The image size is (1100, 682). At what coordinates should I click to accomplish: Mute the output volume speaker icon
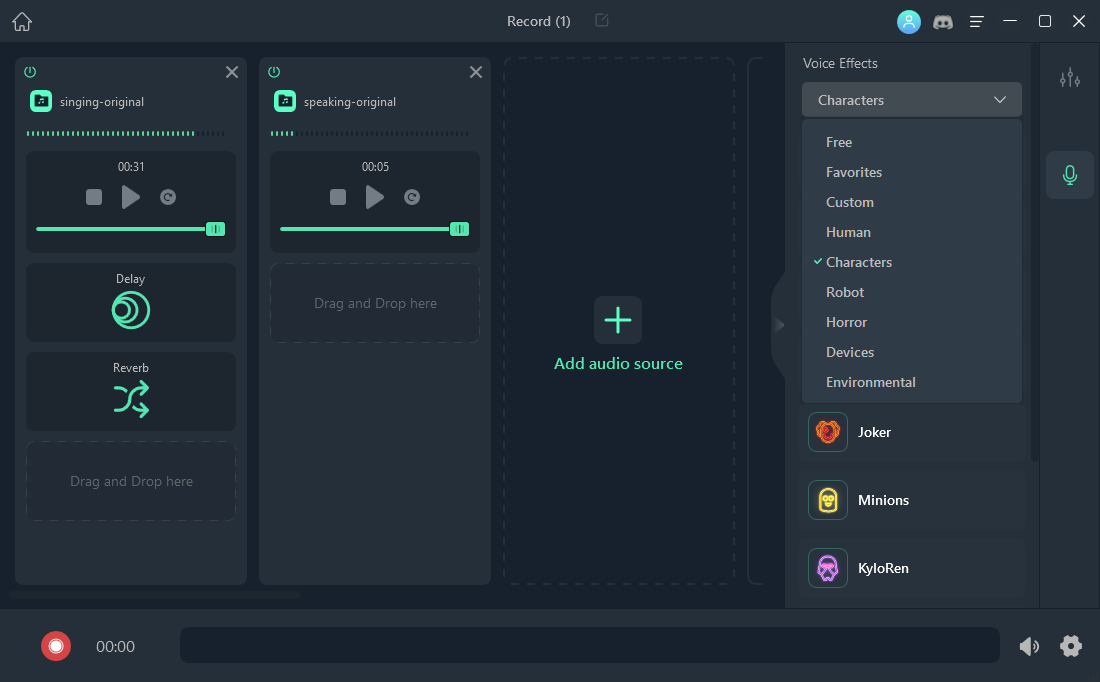pos(1029,646)
